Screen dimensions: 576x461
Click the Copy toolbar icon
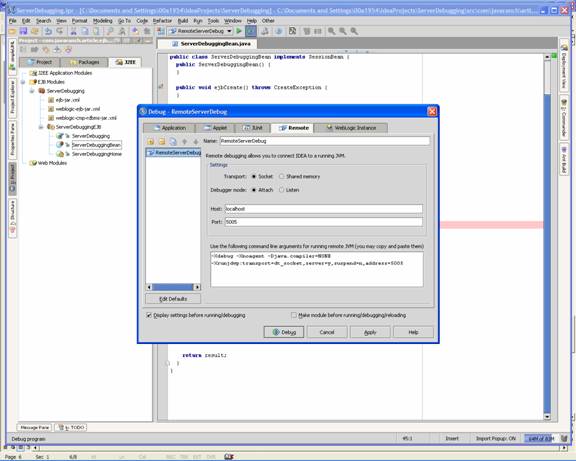[85, 31]
